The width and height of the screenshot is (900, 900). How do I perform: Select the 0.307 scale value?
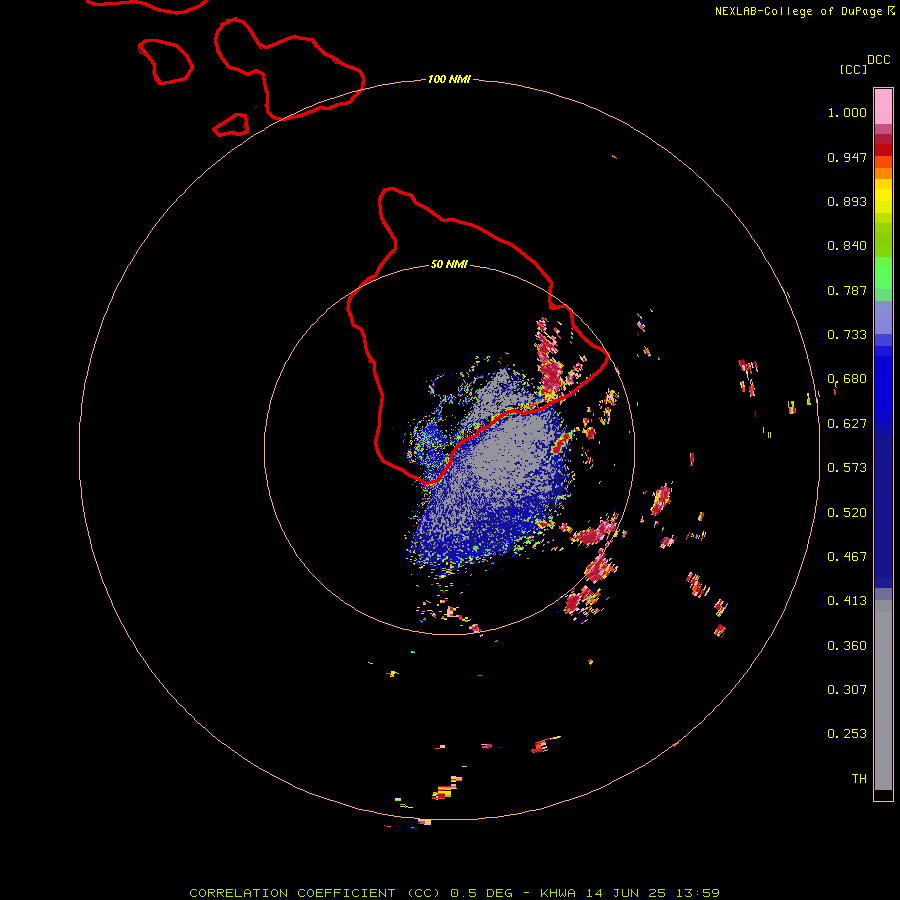(847, 690)
